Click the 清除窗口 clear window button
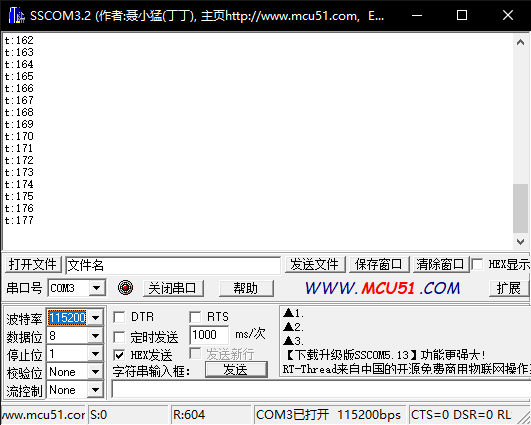This screenshot has width=531, height=425. click(441, 264)
